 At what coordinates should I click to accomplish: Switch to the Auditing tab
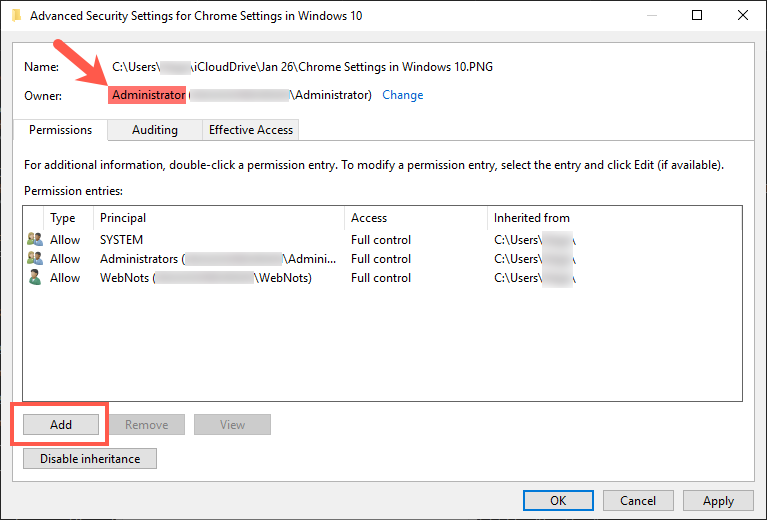[x=154, y=130]
